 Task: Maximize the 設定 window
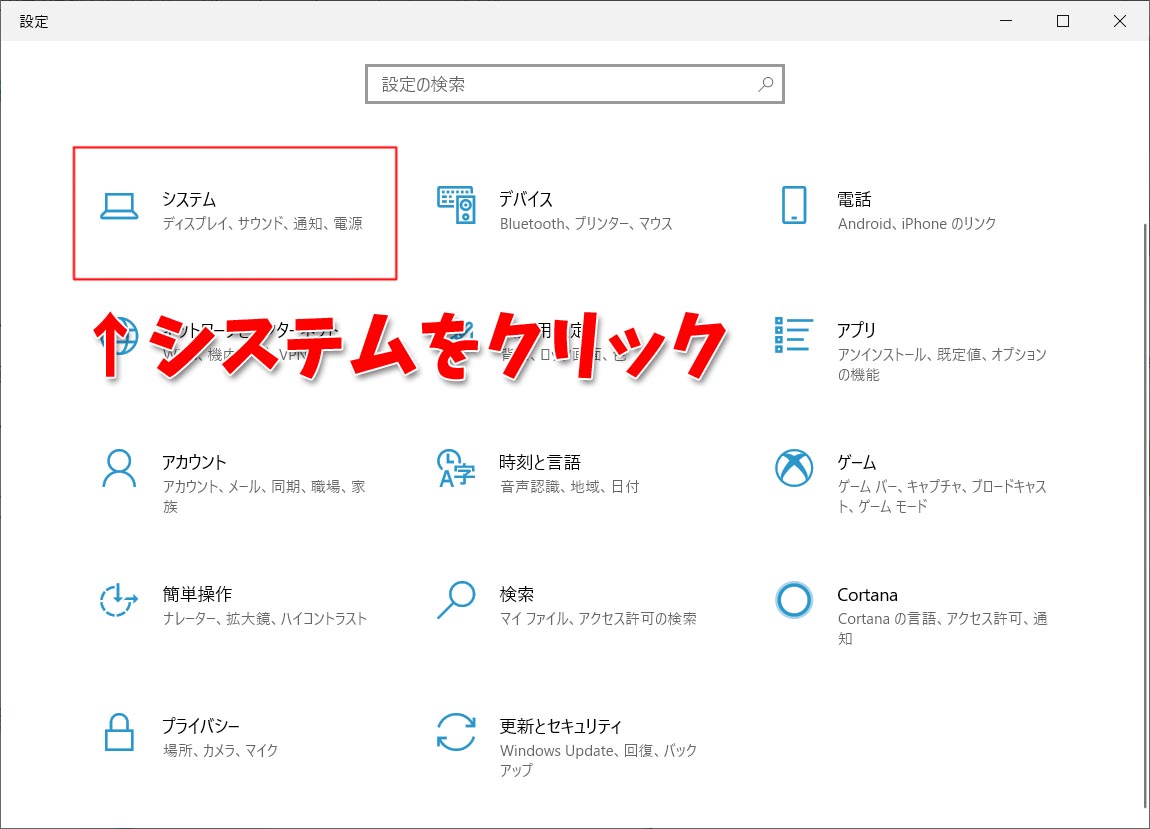pyautogui.click(x=1063, y=21)
